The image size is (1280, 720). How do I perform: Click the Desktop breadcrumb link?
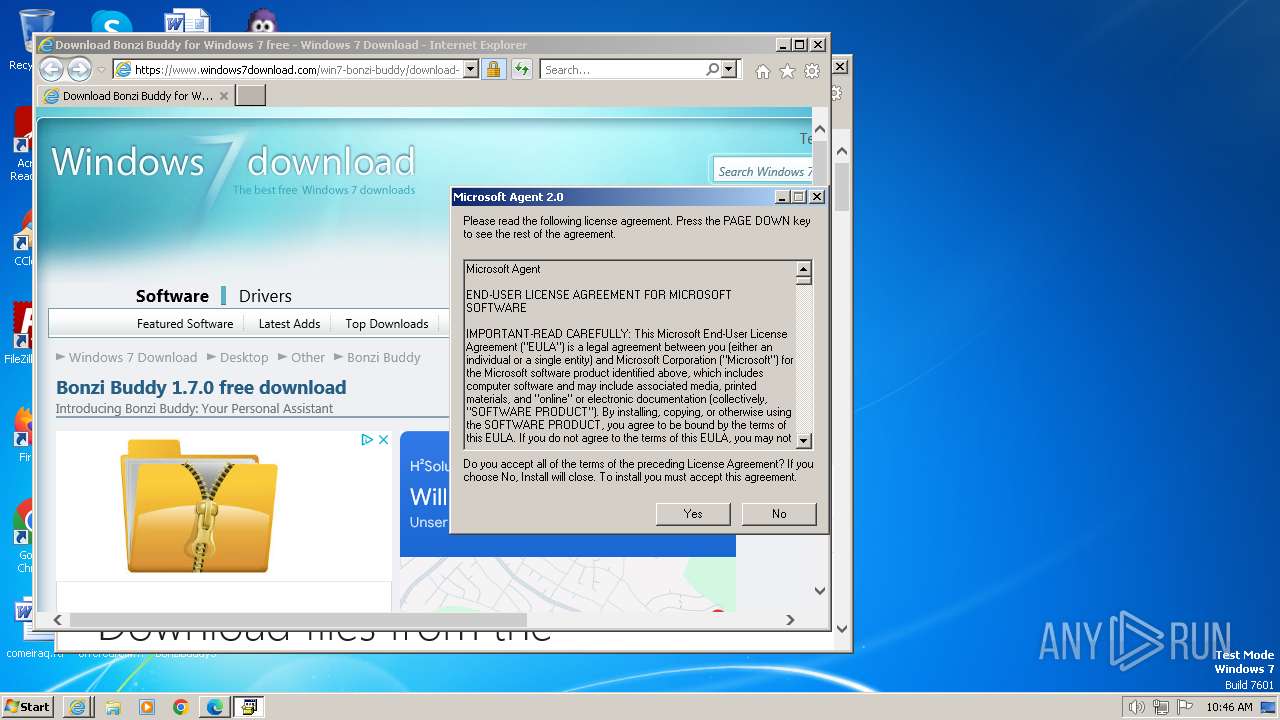coord(244,357)
